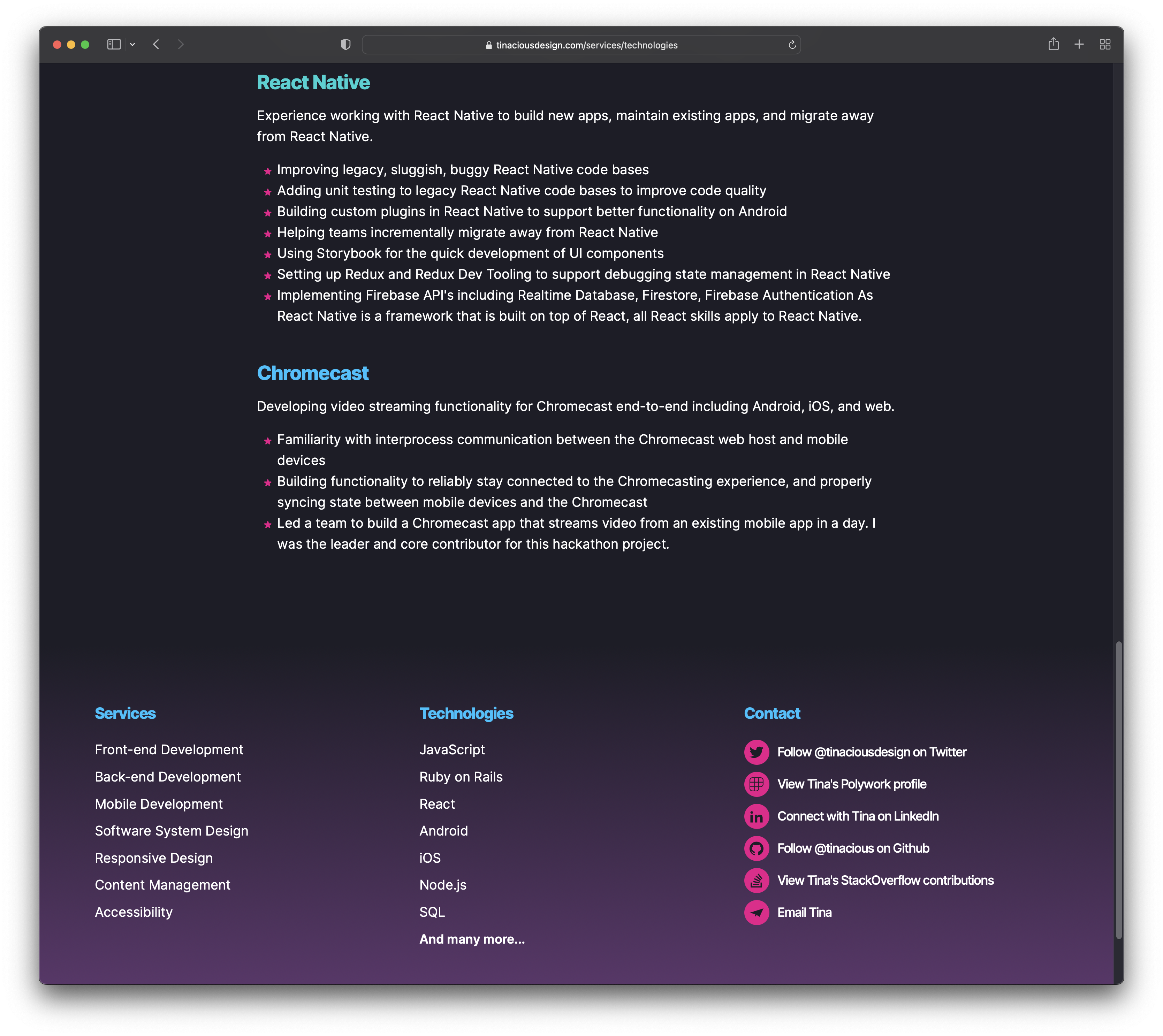Image resolution: width=1163 pixels, height=1036 pixels.
Task: Go back to the previous page
Action: pos(156,44)
